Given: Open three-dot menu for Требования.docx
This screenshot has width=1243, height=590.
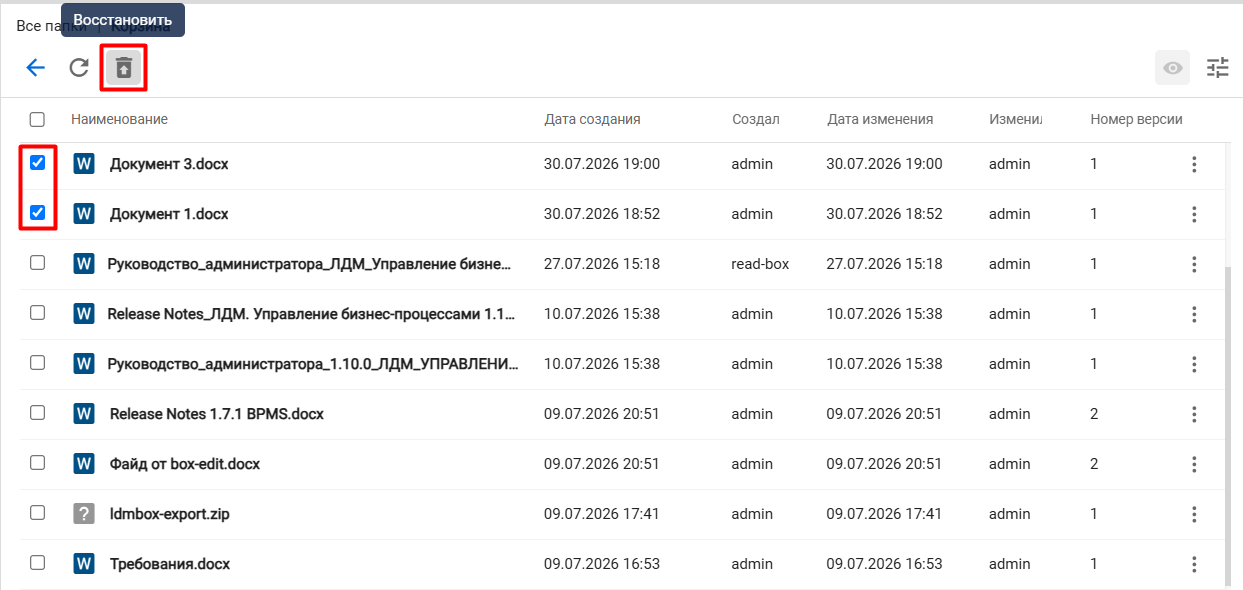Looking at the screenshot, I should tap(1194, 564).
